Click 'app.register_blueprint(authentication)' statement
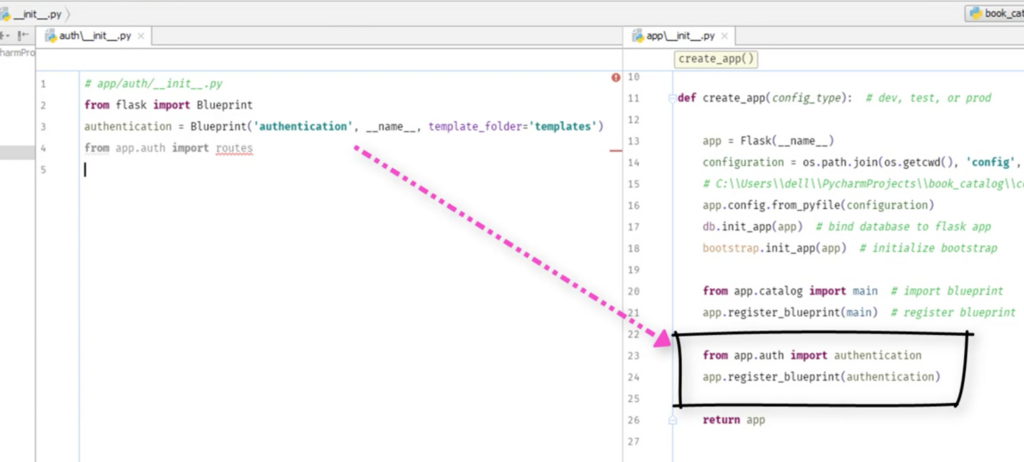This screenshot has height=462, width=1024. (x=822, y=376)
